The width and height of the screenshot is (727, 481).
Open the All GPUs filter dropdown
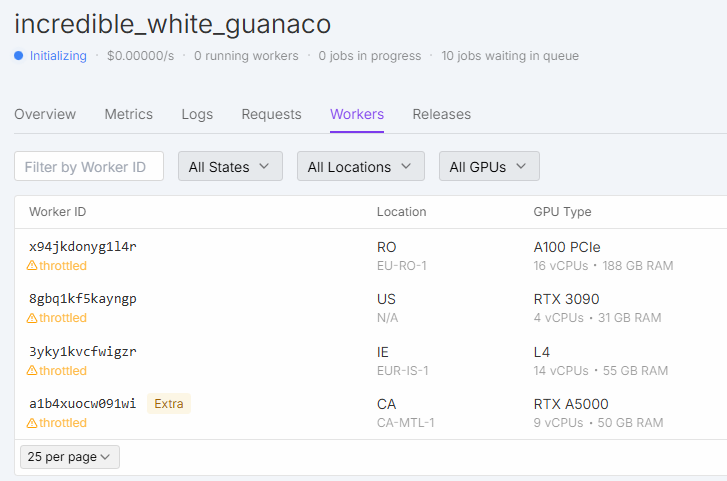pyautogui.click(x=489, y=167)
